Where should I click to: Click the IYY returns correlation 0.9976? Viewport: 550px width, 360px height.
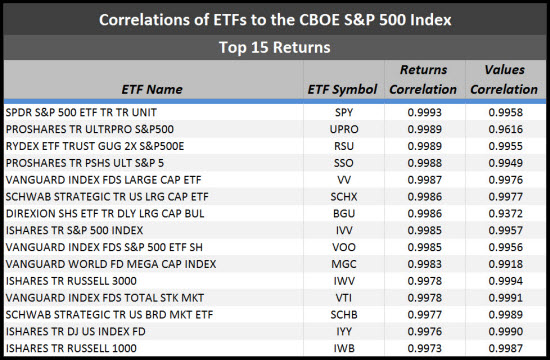tap(424, 331)
